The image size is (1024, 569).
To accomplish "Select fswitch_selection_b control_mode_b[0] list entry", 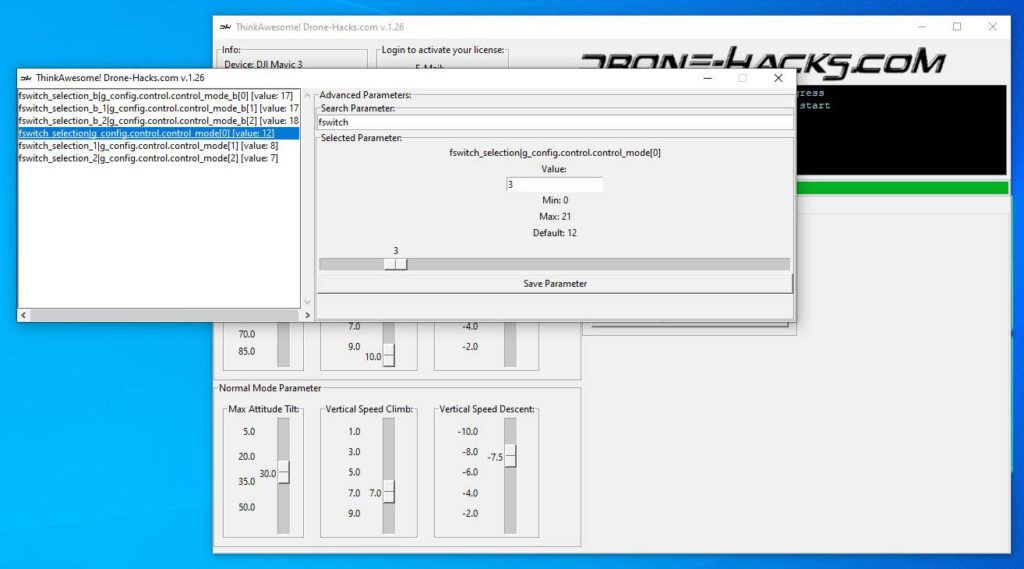I will point(158,95).
